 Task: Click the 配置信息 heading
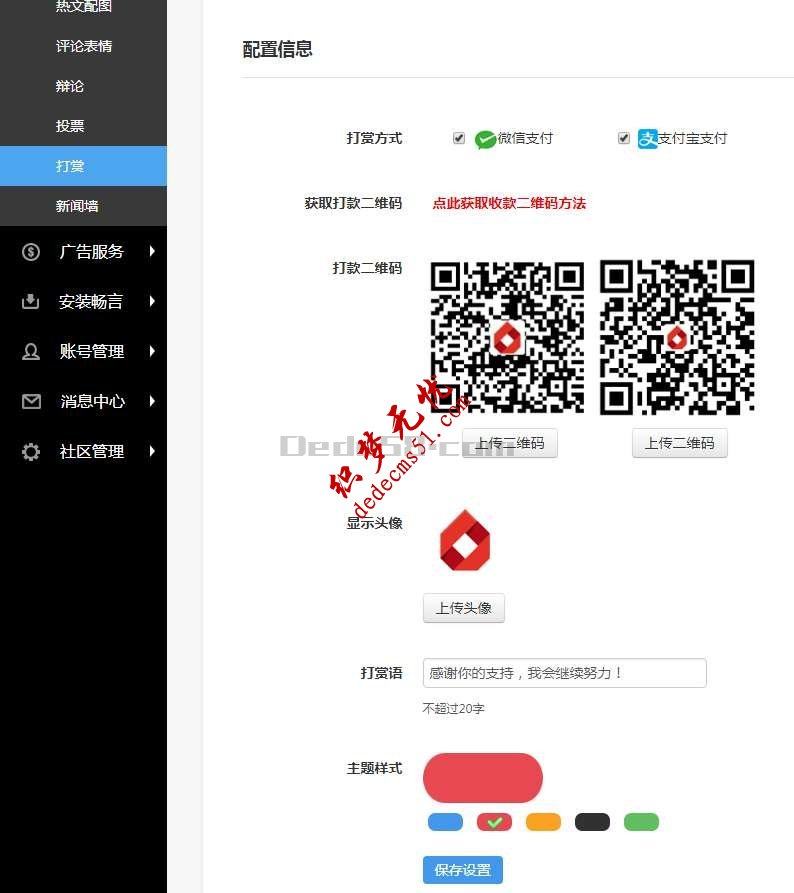click(x=277, y=49)
